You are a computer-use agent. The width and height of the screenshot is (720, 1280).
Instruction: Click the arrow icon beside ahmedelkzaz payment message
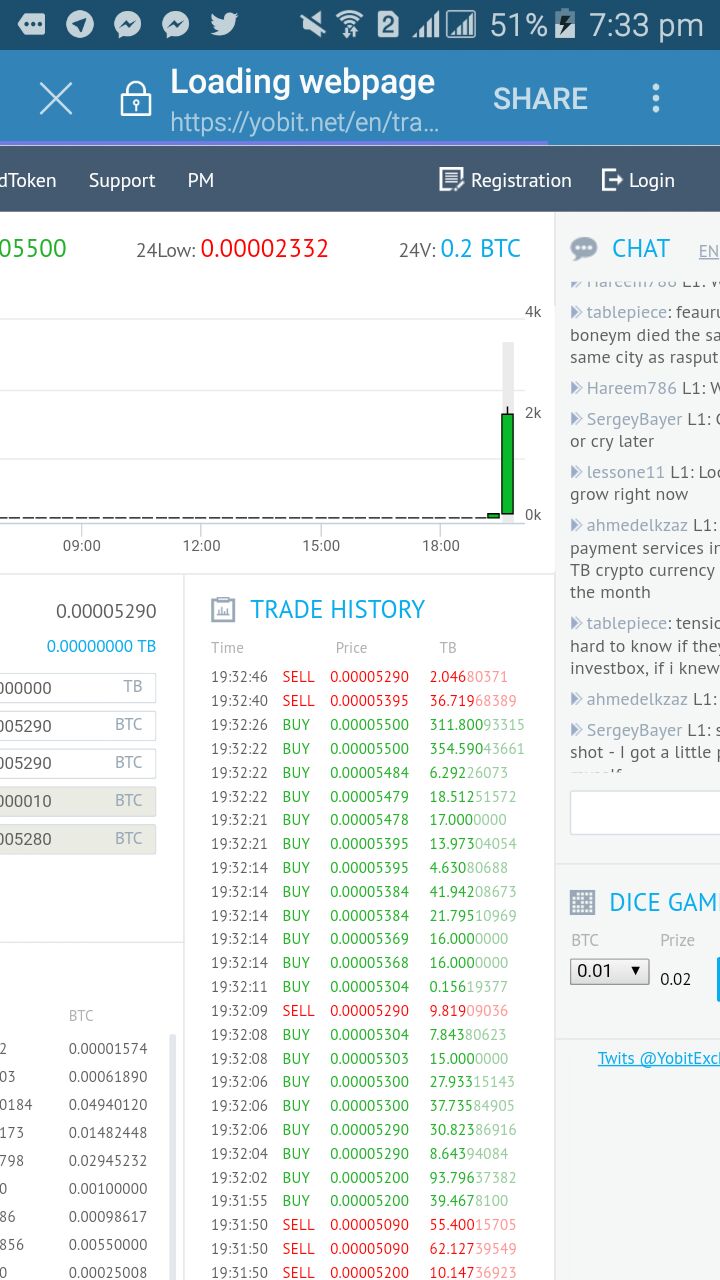tap(576, 525)
